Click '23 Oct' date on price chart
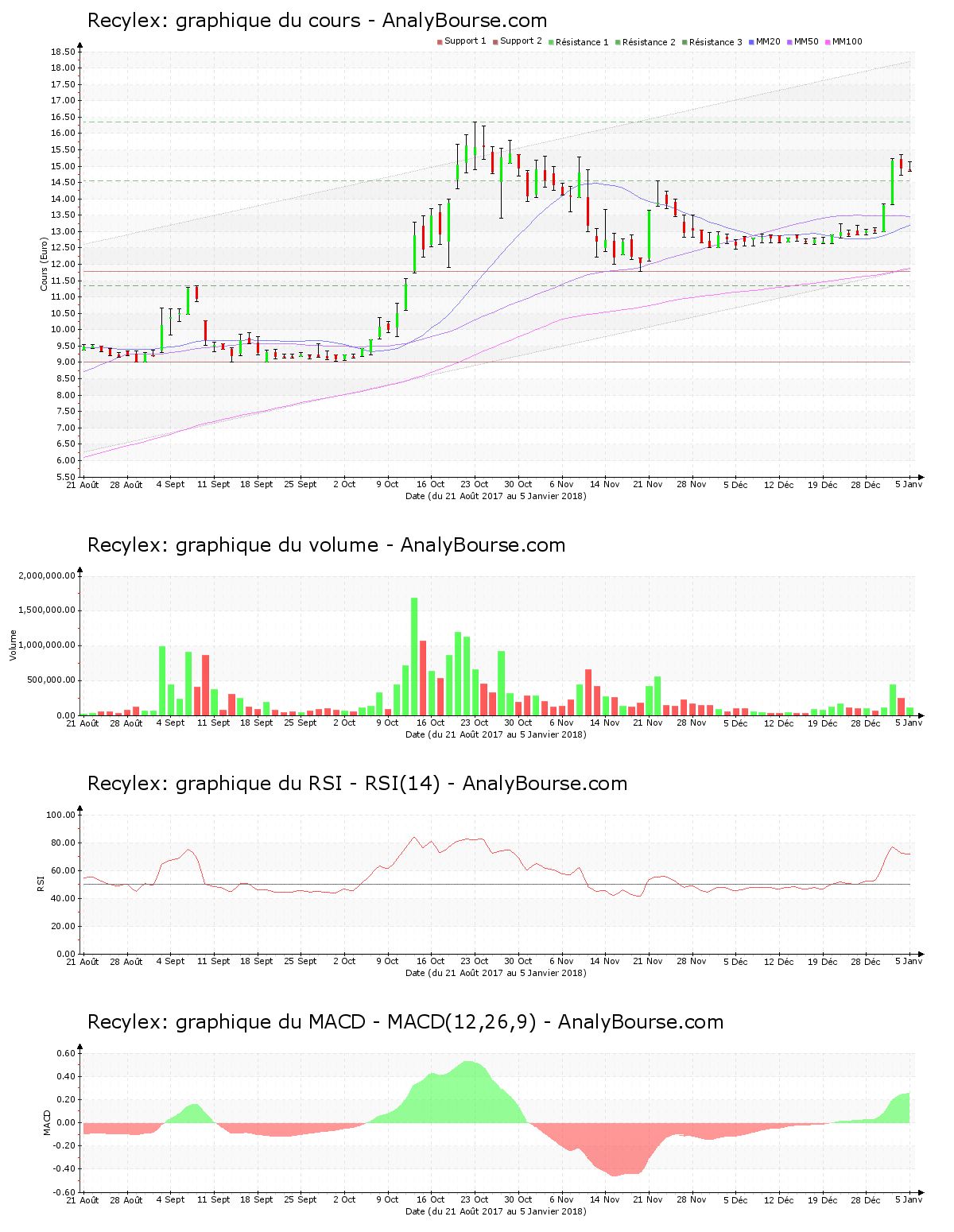Viewport: 954px width, 1232px height. coord(475,484)
